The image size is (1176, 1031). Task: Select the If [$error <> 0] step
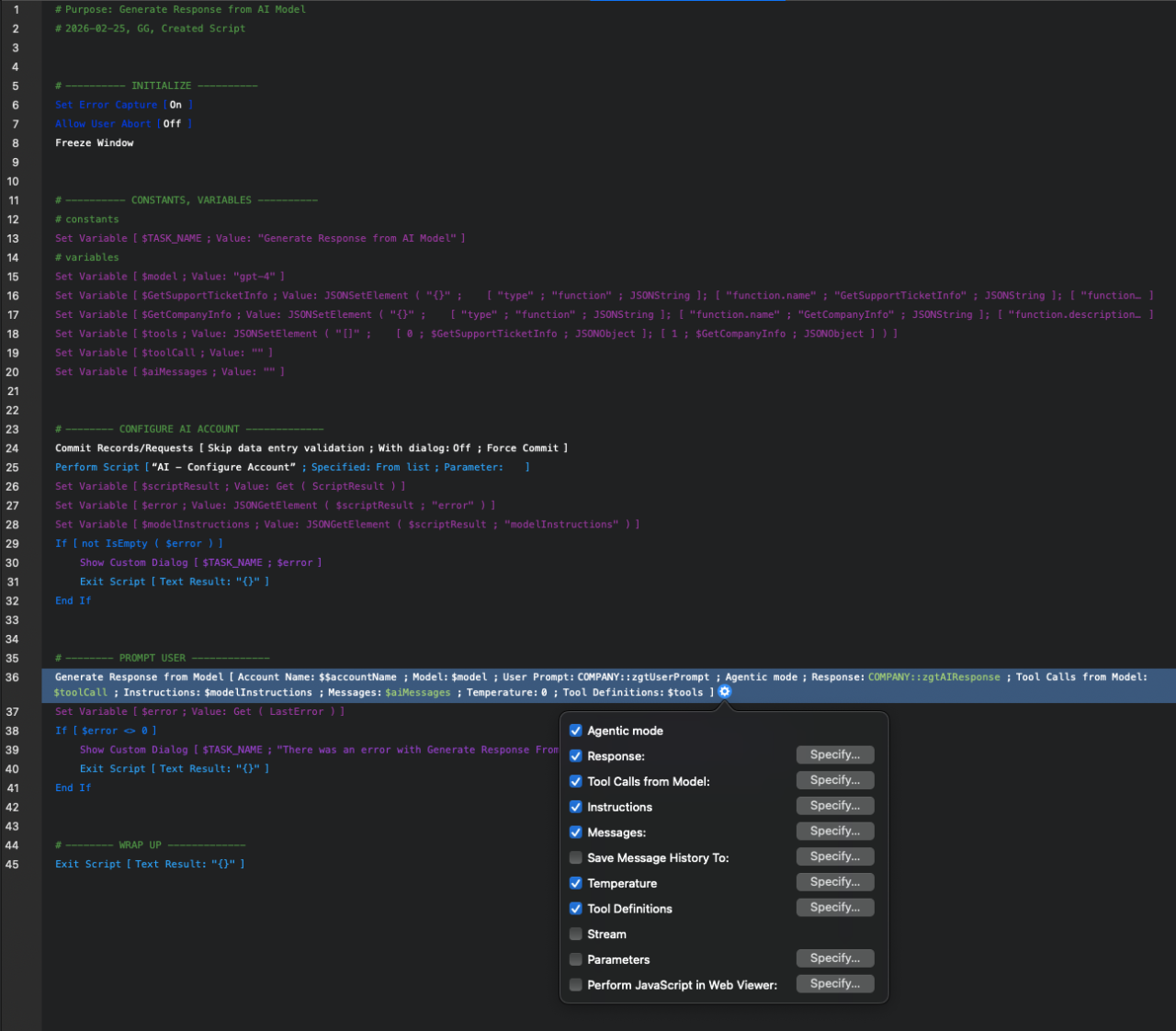[x=106, y=731]
